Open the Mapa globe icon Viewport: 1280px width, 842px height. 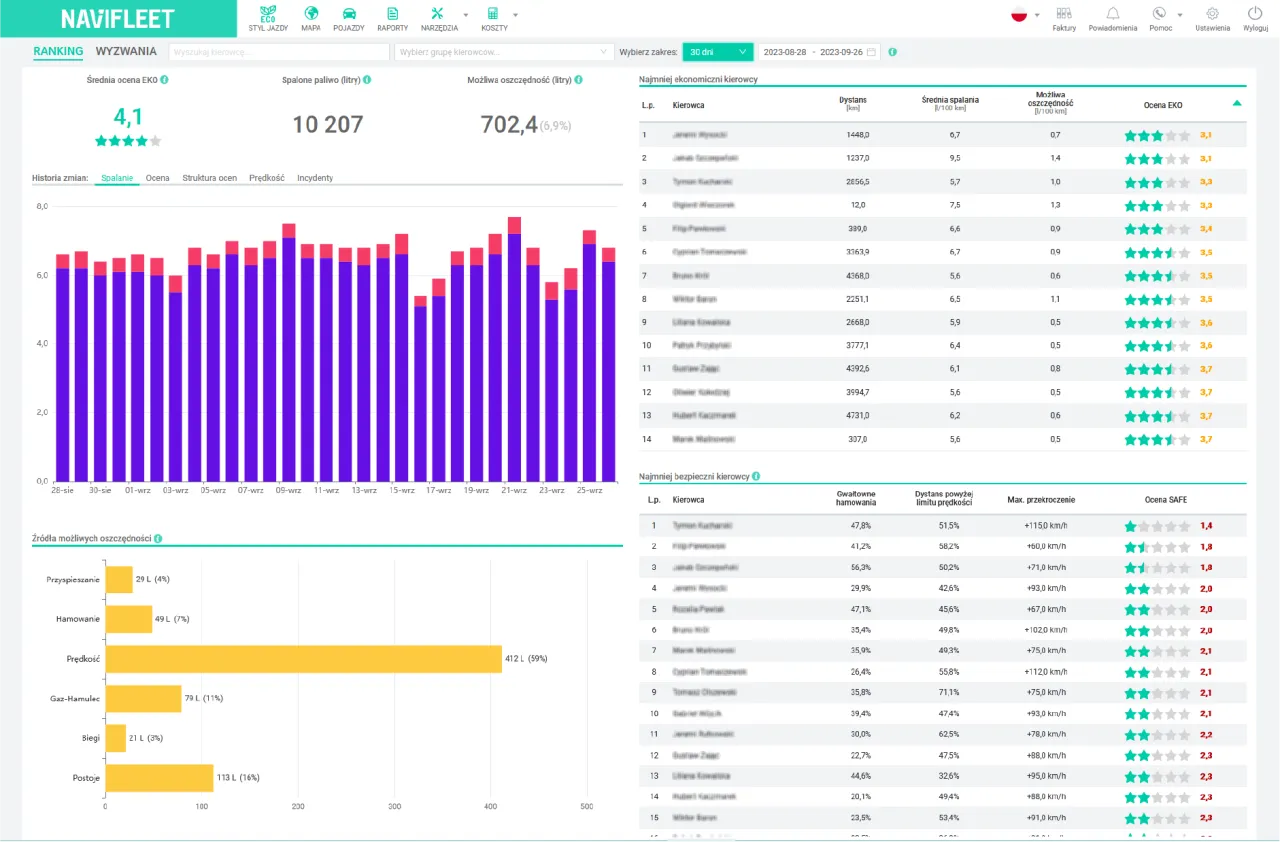[x=310, y=14]
